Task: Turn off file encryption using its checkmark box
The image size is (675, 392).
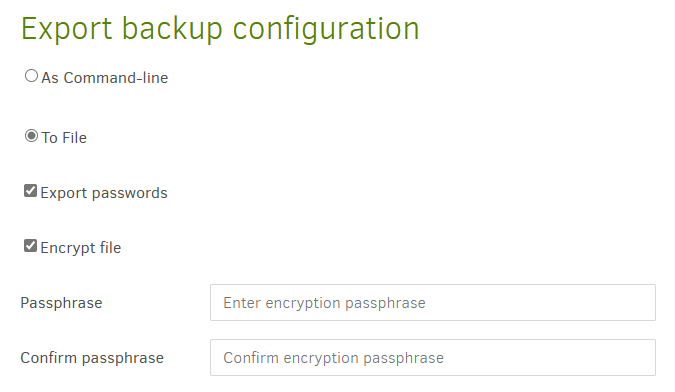Action: [x=30, y=246]
